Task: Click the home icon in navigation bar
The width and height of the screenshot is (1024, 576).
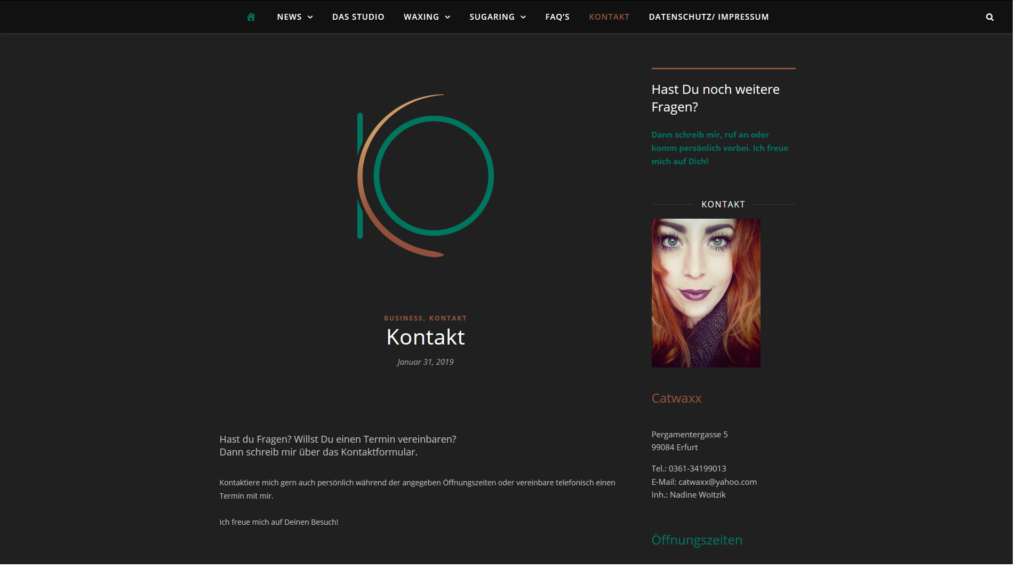Action: [x=251, y=17]
